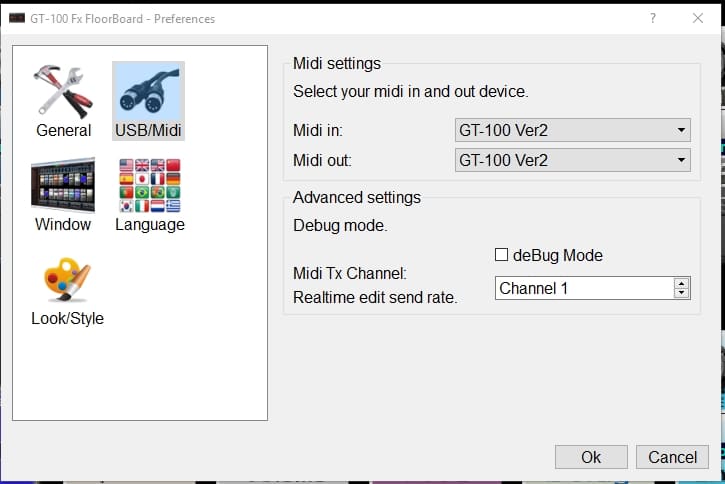Viewport: 725px width, 484px height.
Task: Confirm preferences with the Ok button
Action: [x=591, y=457]
